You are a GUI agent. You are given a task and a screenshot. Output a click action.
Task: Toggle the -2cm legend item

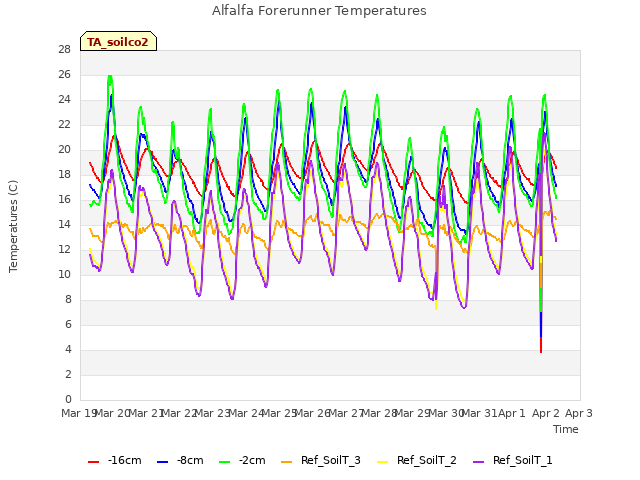pyautogui.click(x=242, y=460)
